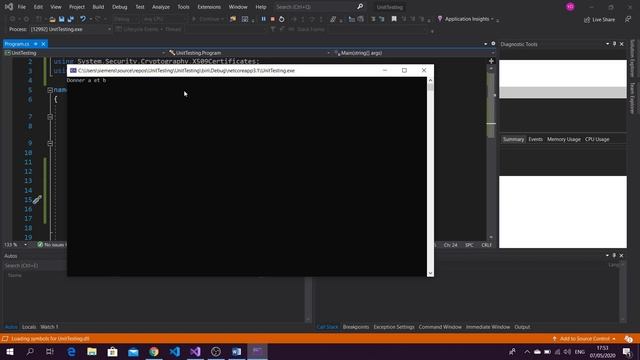Pin the Program.cs tab
The height and width of the screenshot is (360, 640).
coord(36,44)
